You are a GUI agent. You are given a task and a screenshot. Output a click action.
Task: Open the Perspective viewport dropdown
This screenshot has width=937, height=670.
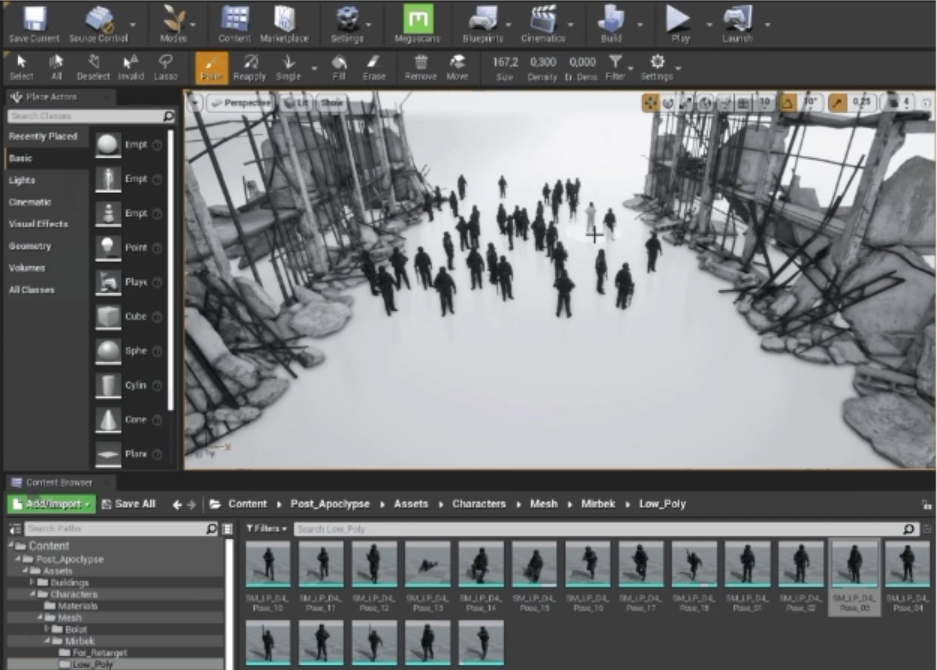tap(240, 103)
